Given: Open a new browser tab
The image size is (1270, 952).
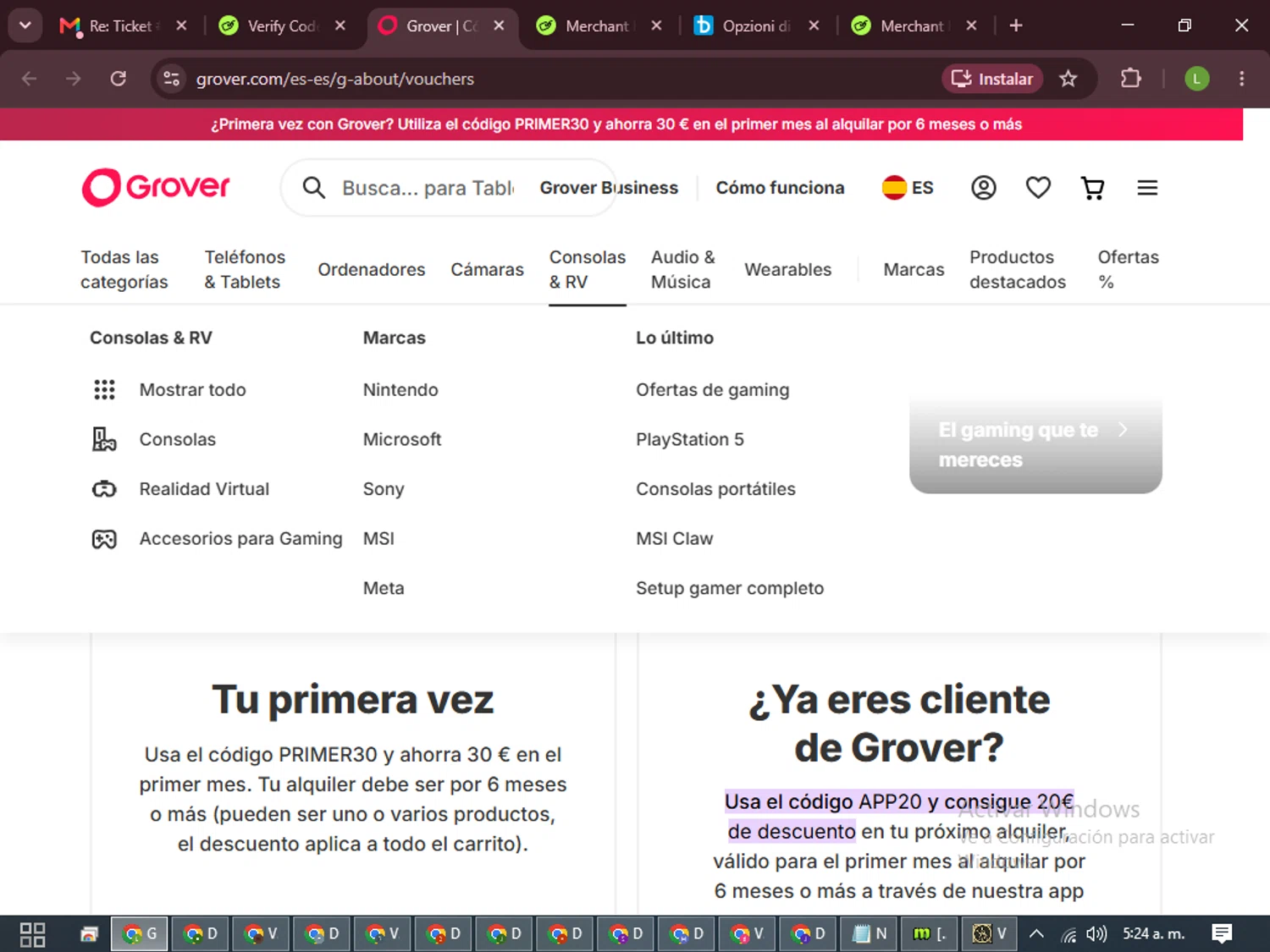Looking at the screenshot, I should click(x=1016, y=25).
